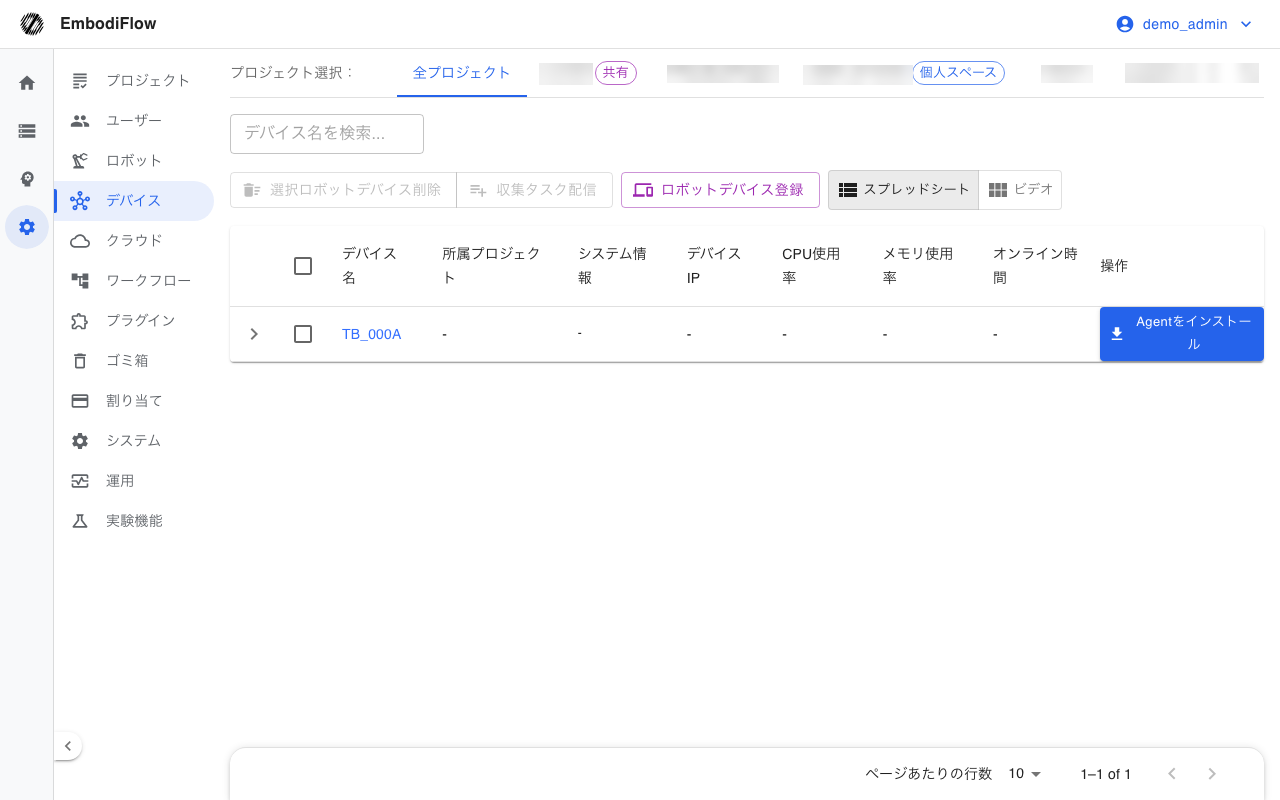Select the 全プロジェクト tab

[x=462, y=73]
